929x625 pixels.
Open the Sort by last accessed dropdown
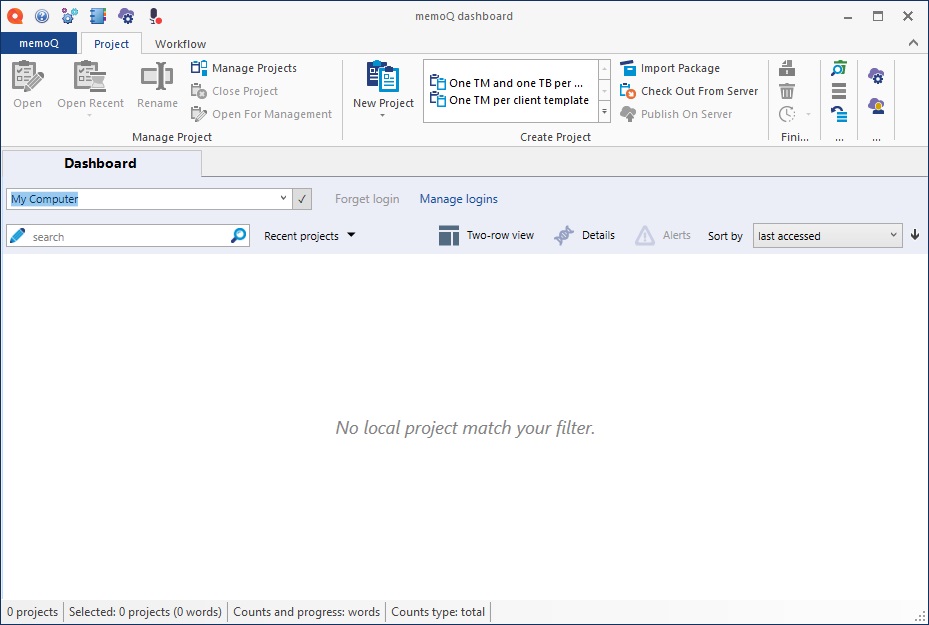click(828, 236)
